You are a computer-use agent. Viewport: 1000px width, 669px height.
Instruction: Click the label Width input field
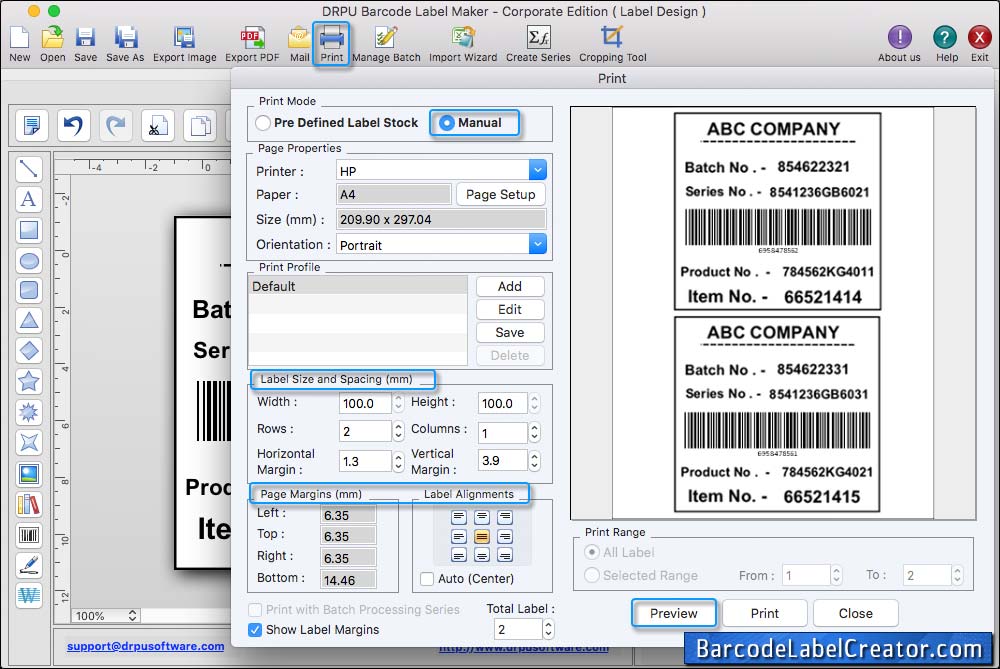point(365,403)
